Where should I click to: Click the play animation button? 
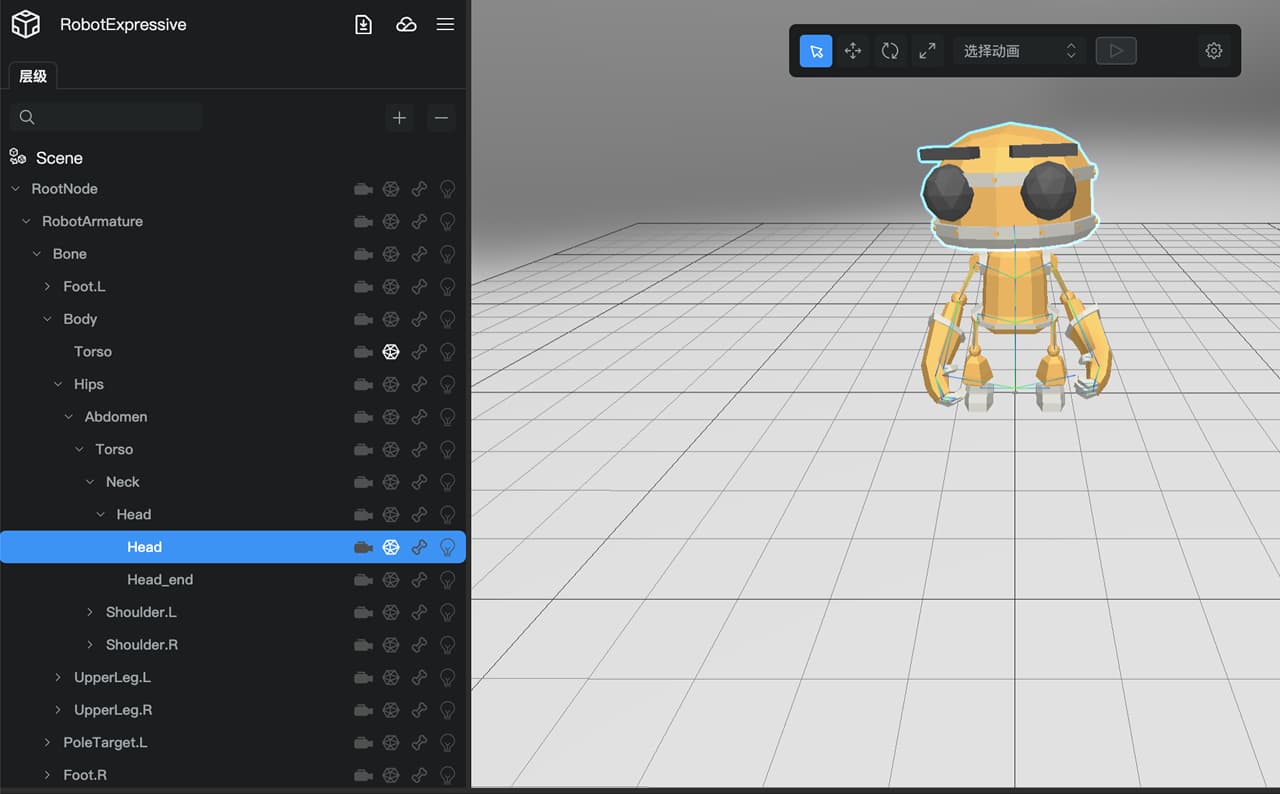point(1116,51)
